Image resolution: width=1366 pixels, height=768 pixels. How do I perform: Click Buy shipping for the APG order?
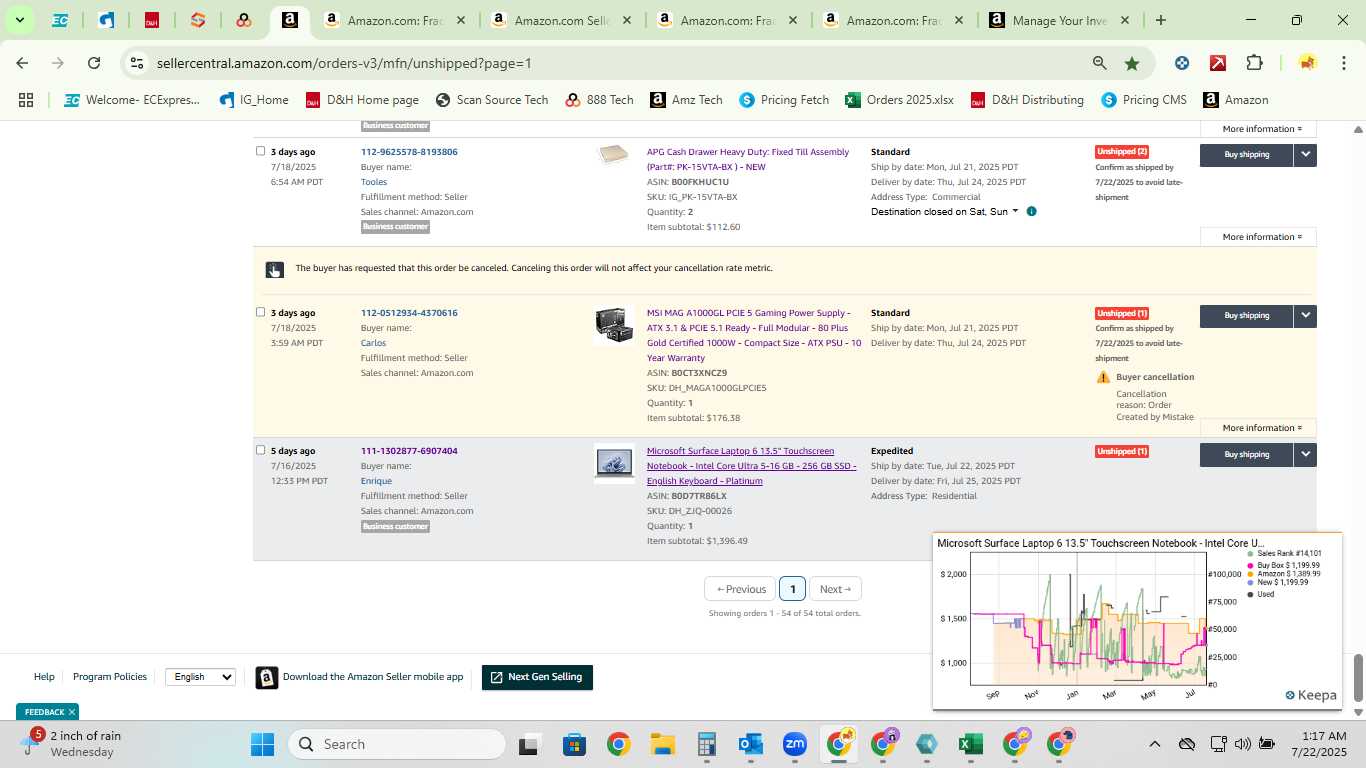tap(1246, 154)
